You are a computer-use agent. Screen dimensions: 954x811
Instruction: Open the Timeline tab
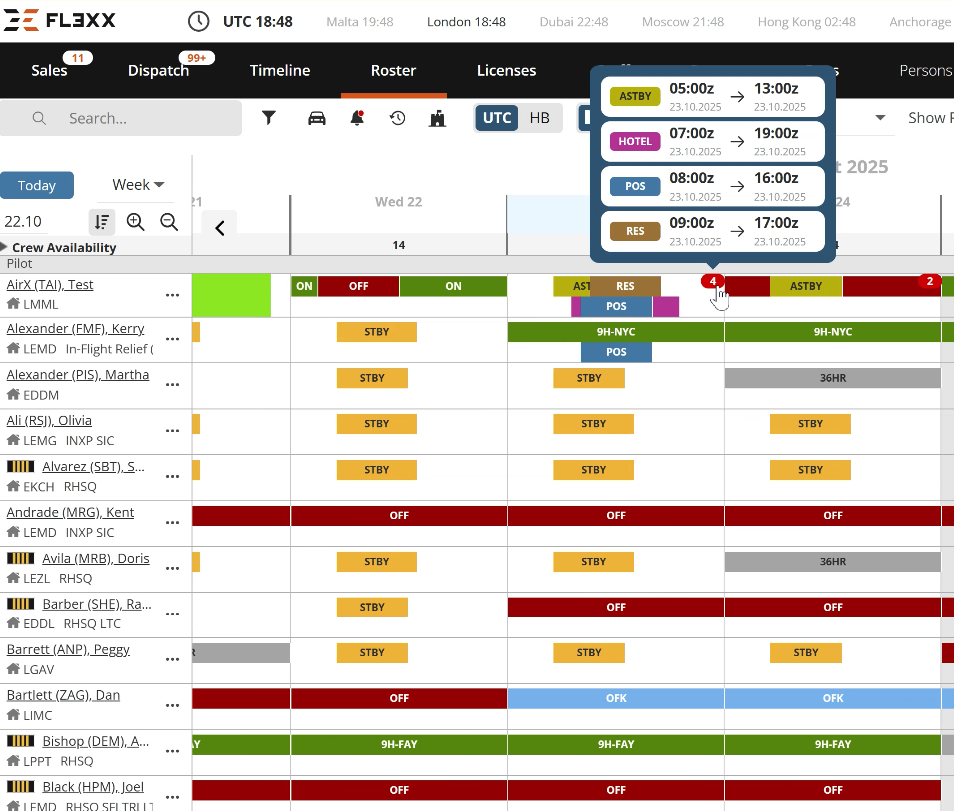click(x=280, y=70)
